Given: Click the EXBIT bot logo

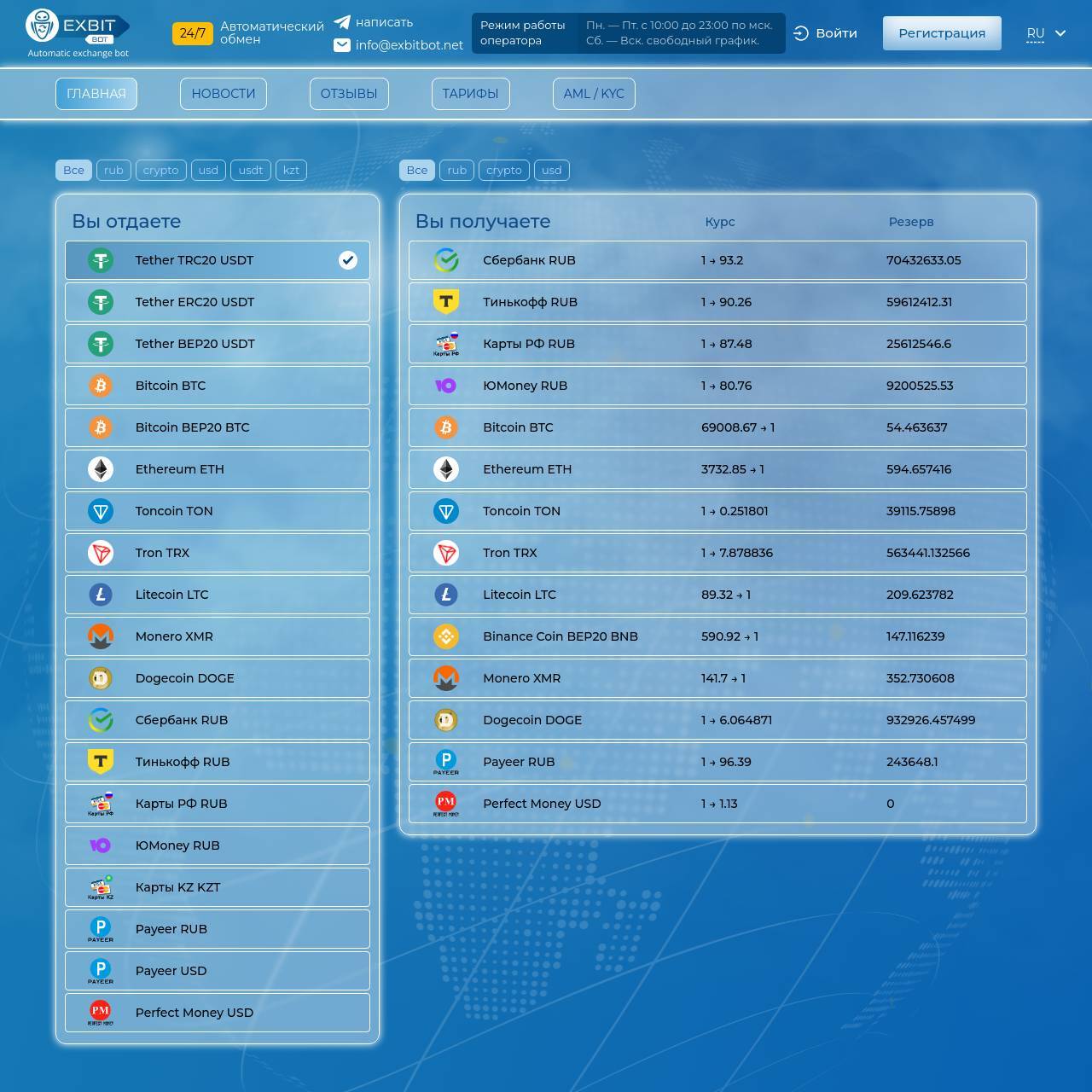Looking at the screenshot, I should [x=78, y=33].
